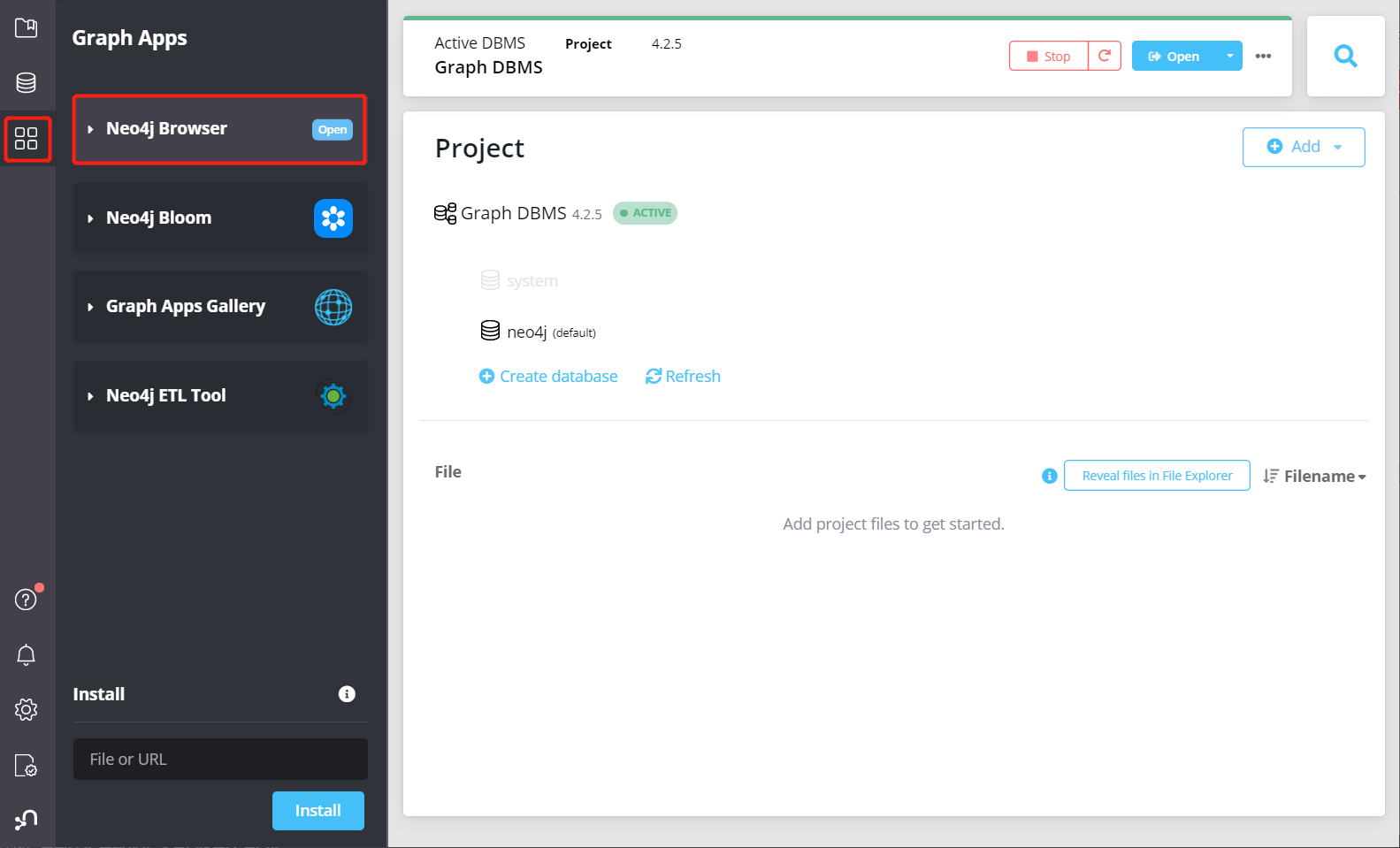Click the neo4j database cylinder icon
The width and height of the screenshot is (1400, 848).
click(490, 331)
